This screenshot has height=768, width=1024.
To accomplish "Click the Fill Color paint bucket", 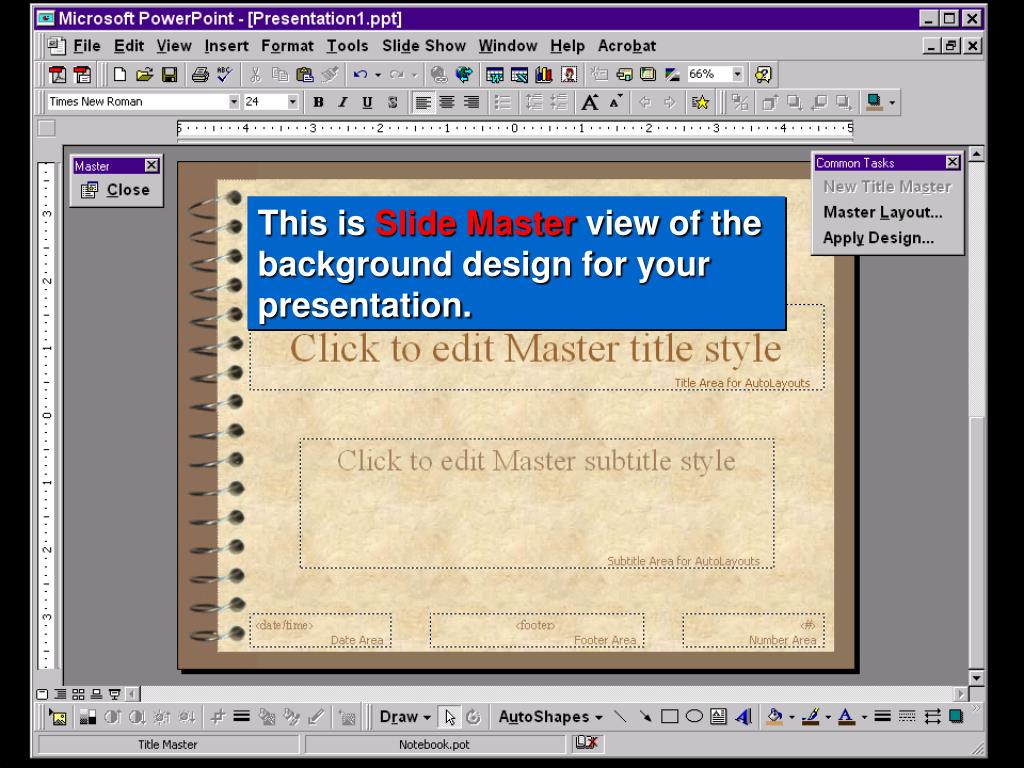I will [775, 717].
